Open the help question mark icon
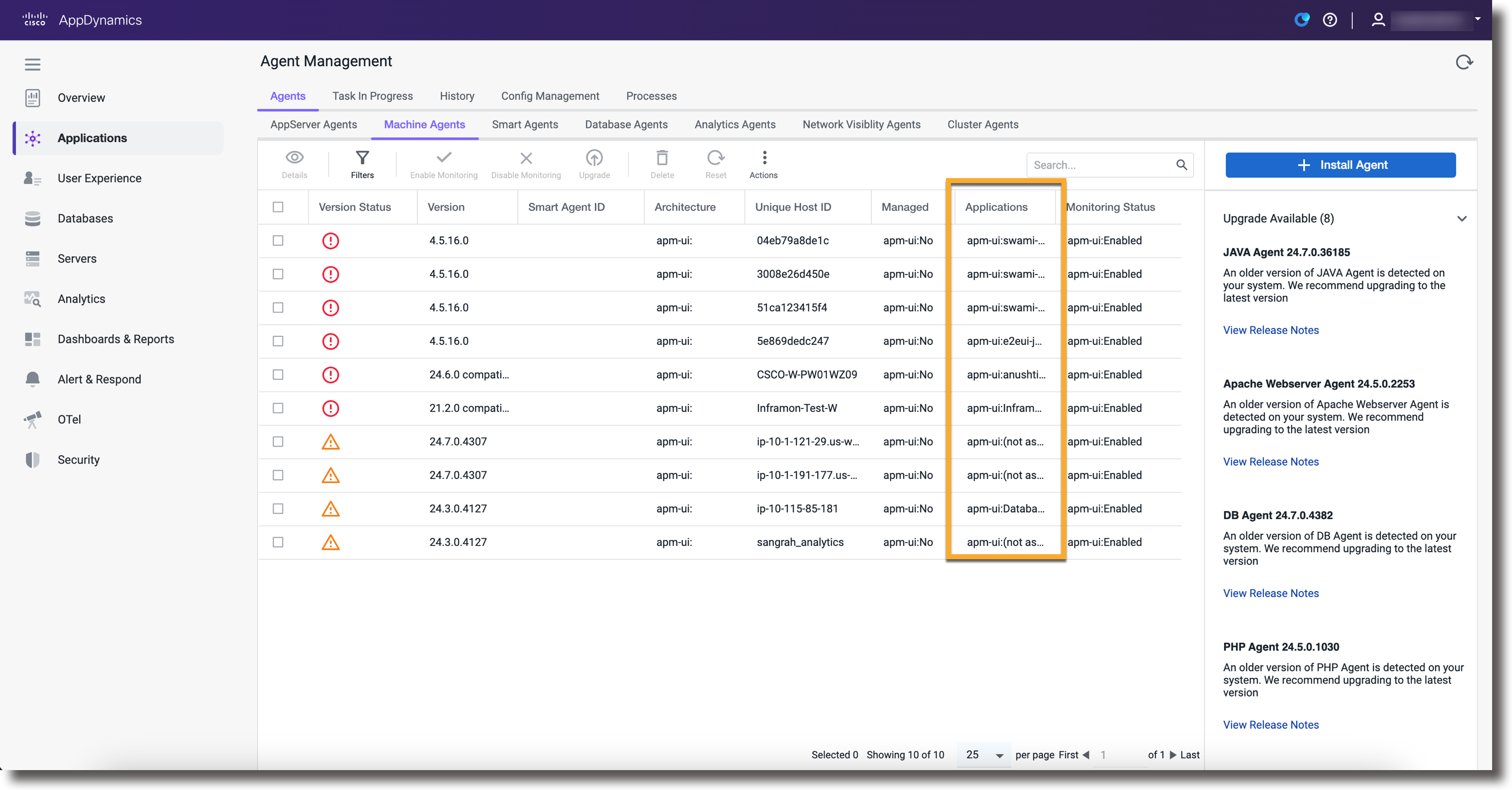The image size is (1512, 790). click(1329, 20)
